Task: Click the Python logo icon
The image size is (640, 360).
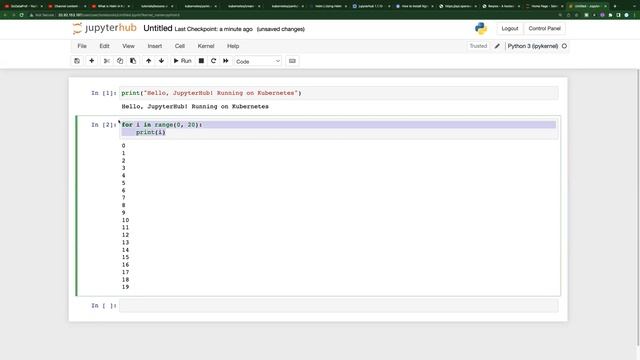Action: (x=481, y=28)
